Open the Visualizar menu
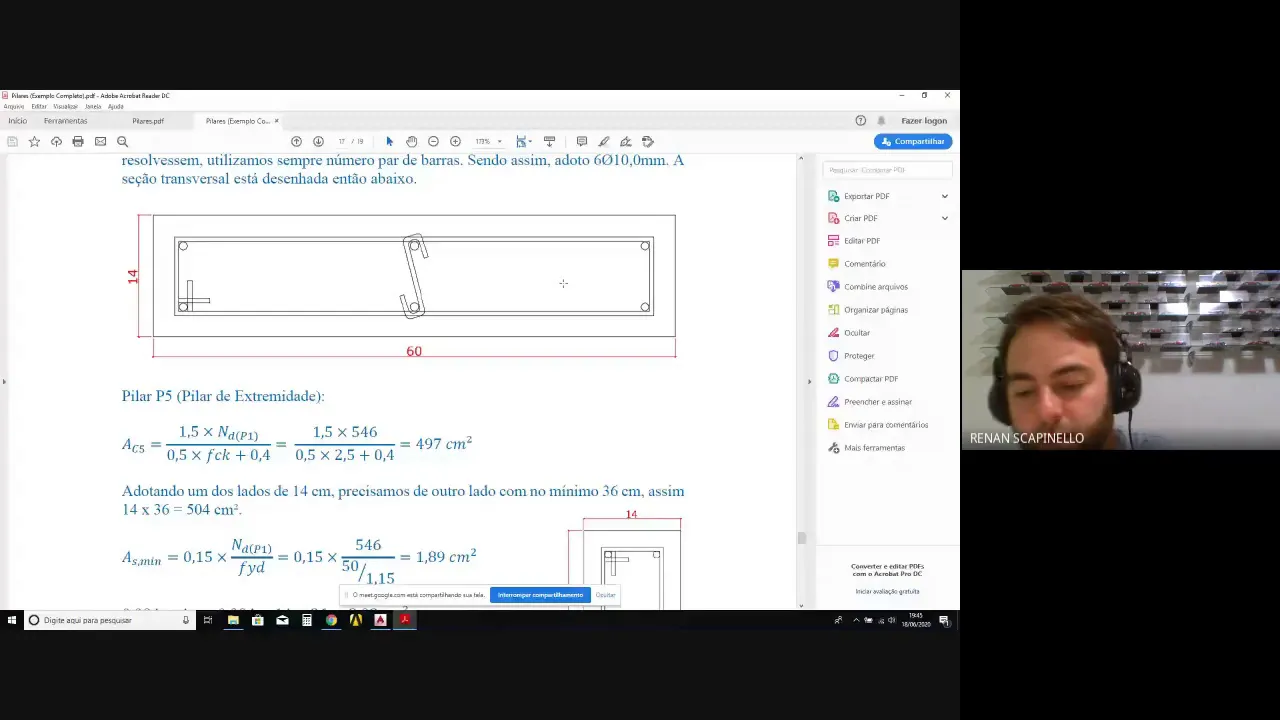1280x720 pixels. click(x=66, y=106)
